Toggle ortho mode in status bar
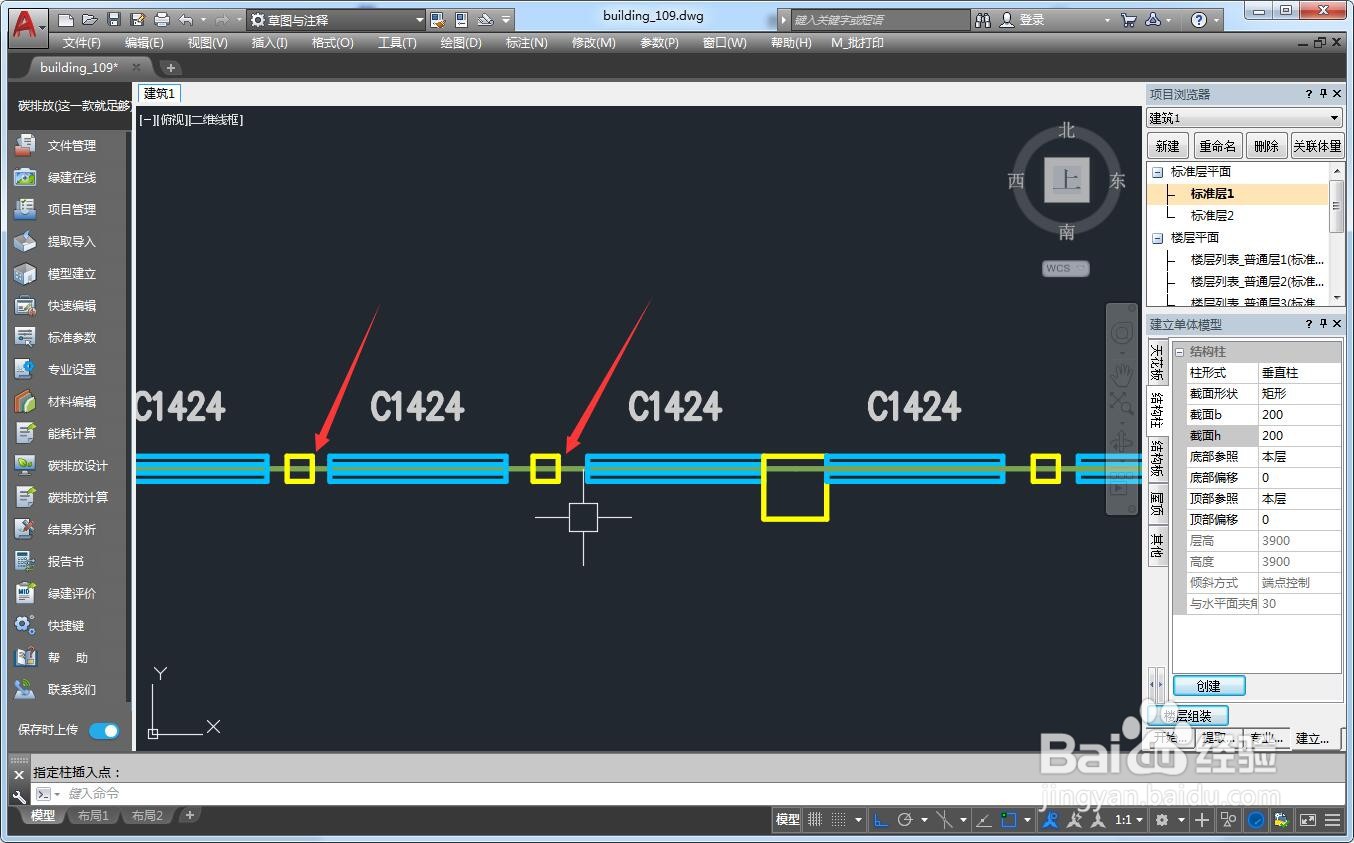 pyautogui.click(x=881, y=820)
